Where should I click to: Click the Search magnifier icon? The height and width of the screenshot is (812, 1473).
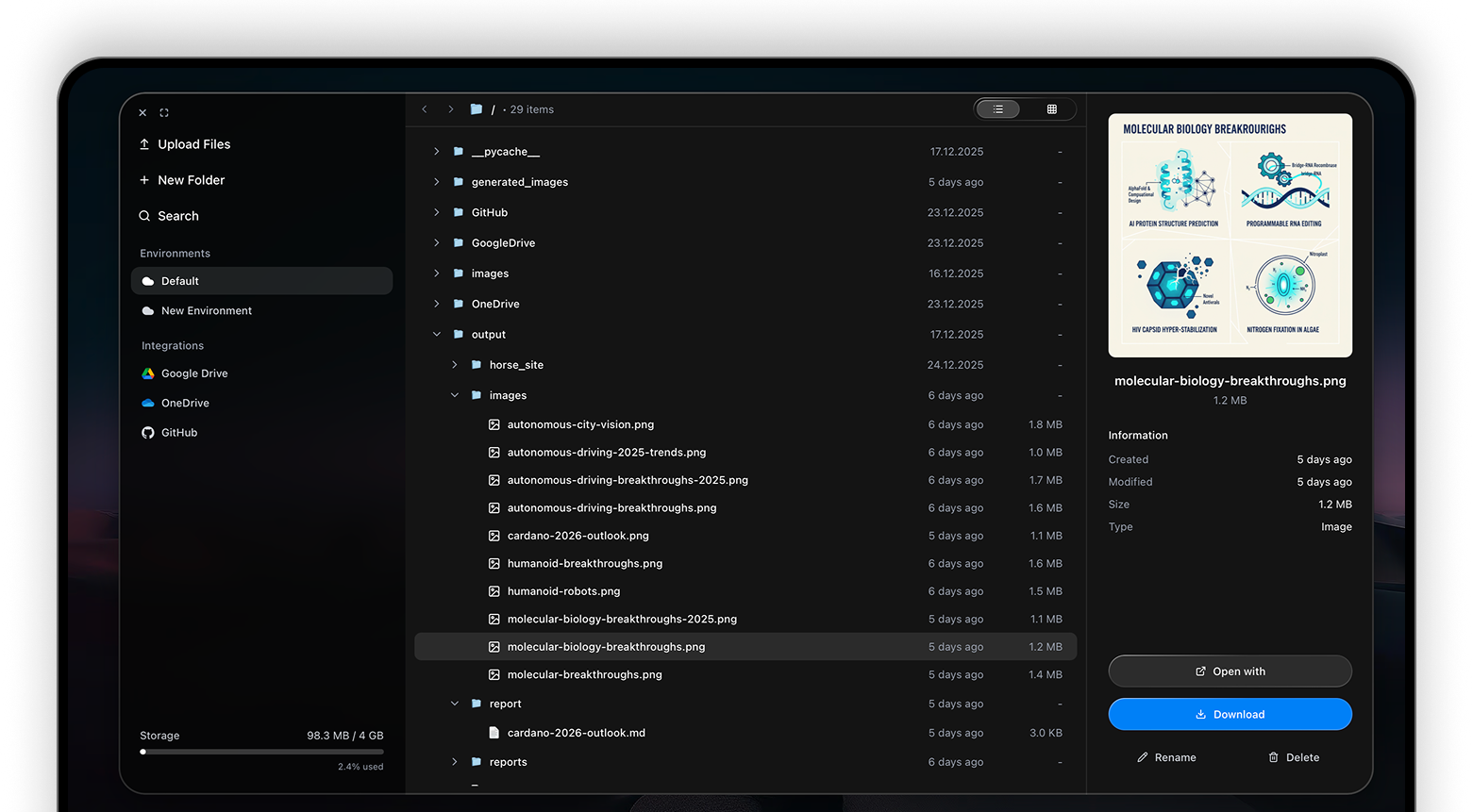tap(144, 216)
